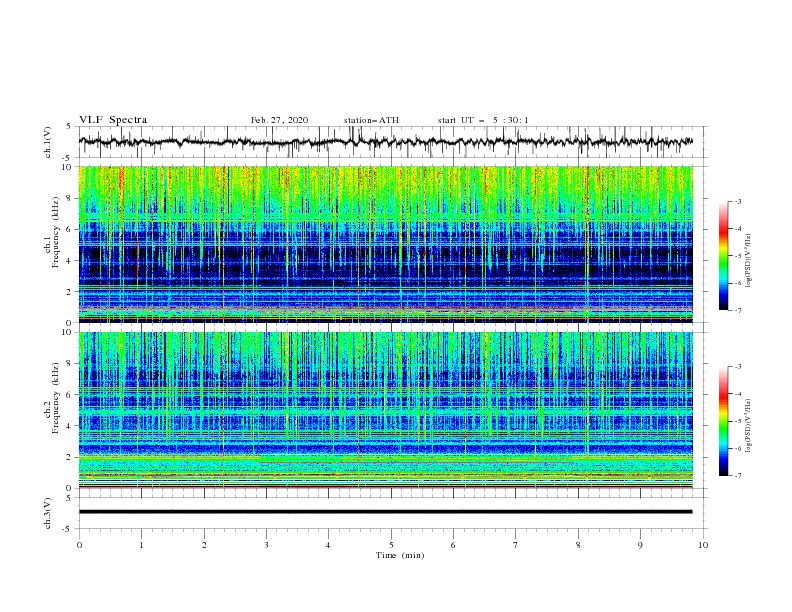792x612 pixels.
Task: Click the "6" kHz tick on ch.2 spectrogram
Action: 70,395
